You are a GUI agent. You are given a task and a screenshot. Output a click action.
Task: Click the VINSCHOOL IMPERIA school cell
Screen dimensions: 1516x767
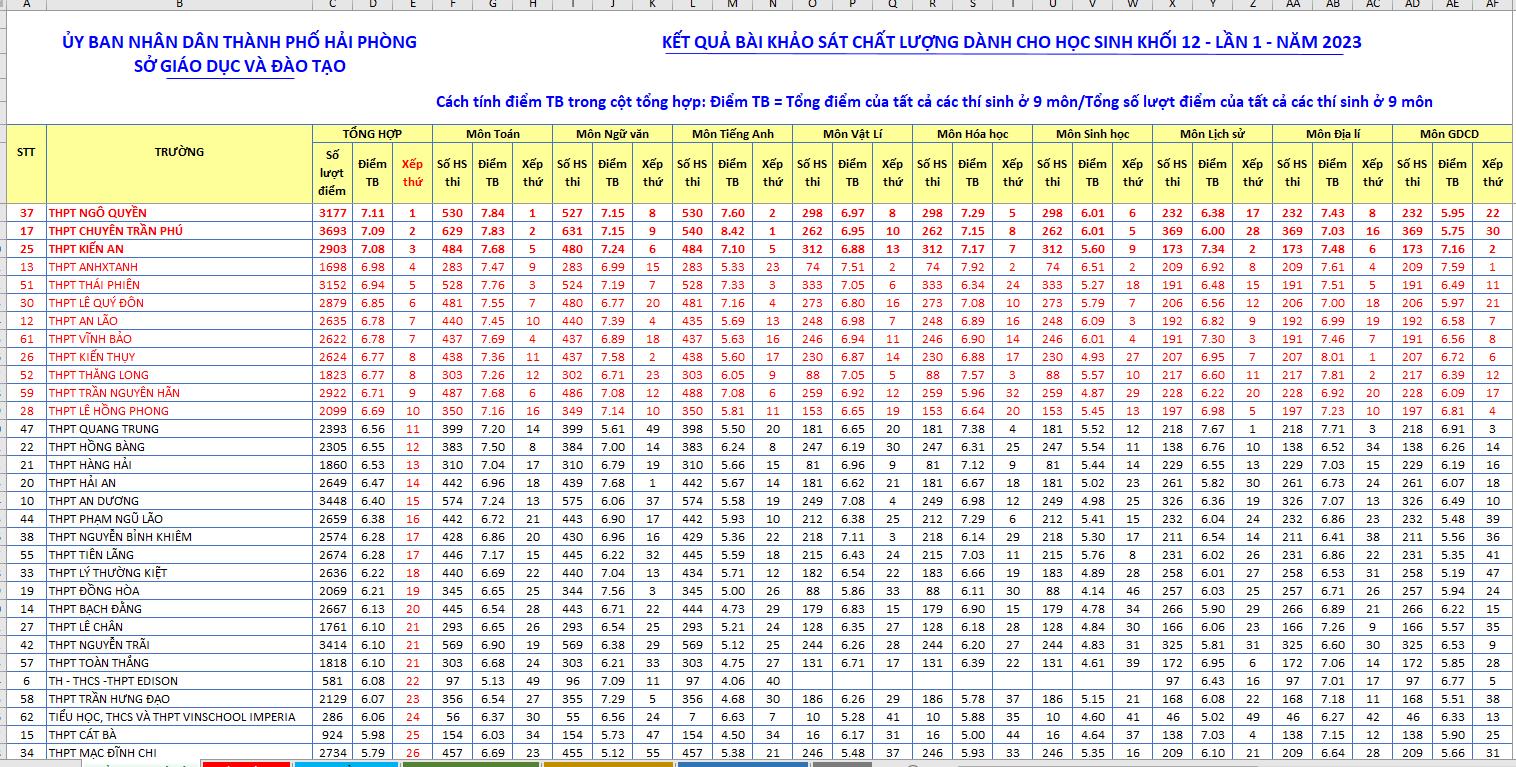[x=171, y=717]
